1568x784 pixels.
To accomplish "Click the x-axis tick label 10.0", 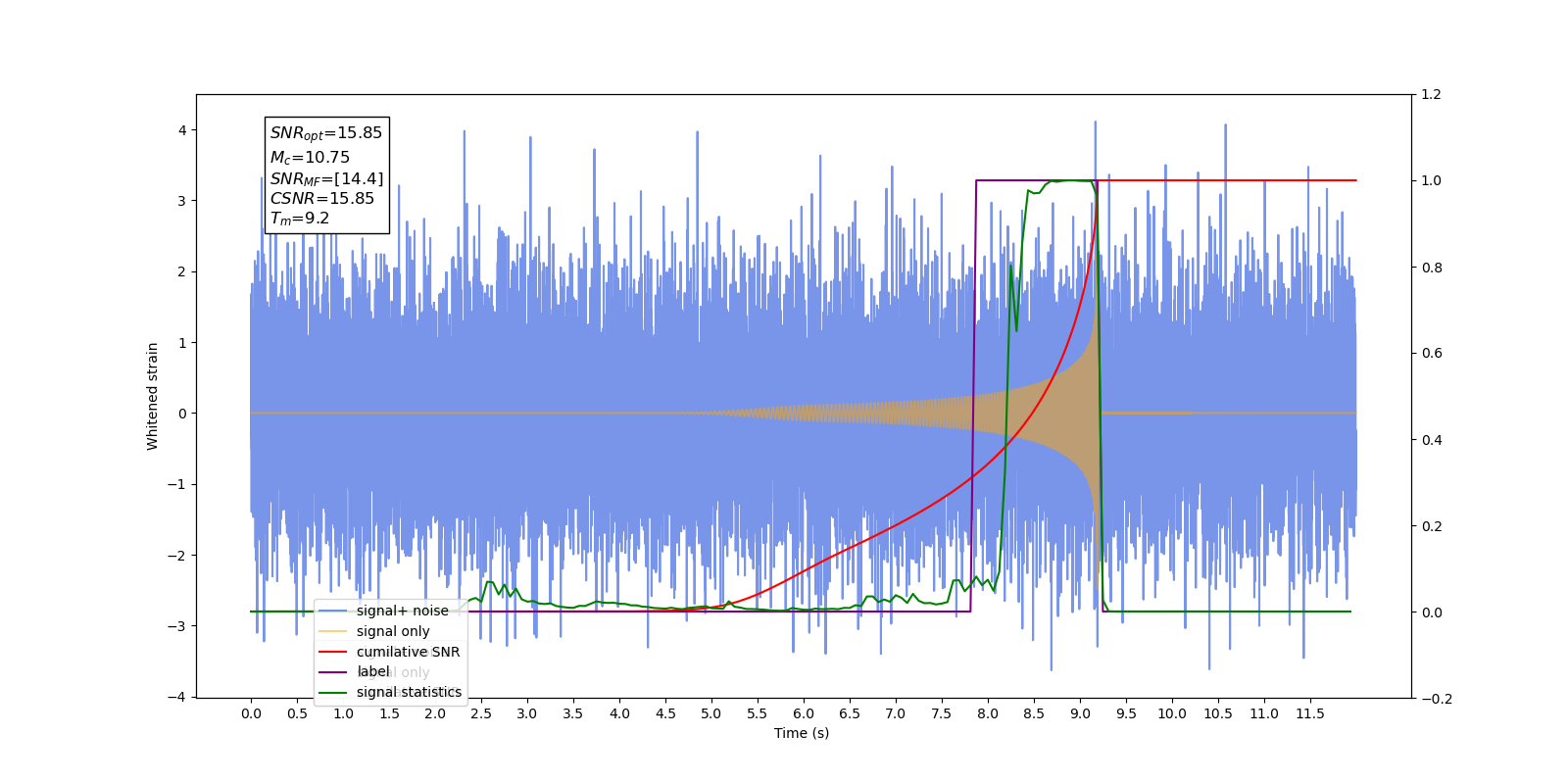I will pyautogui.click(x=1172, y=713).
